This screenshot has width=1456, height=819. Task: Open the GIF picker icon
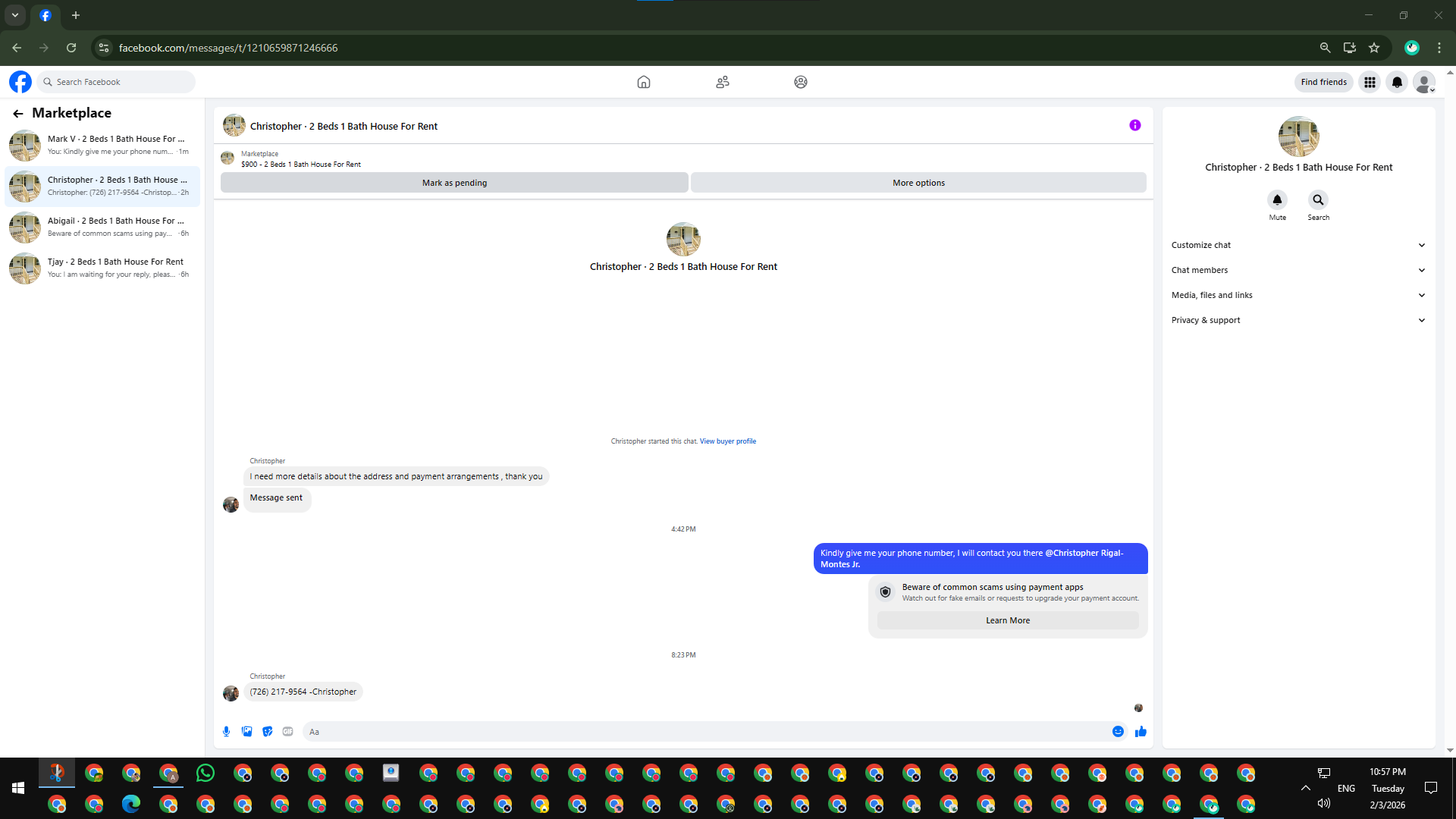coord(287,732)
